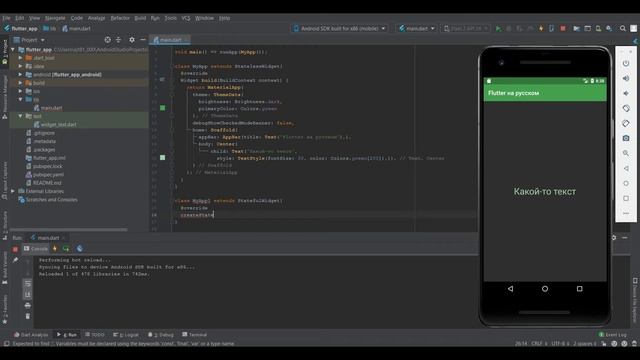This screenshot has height=360, width=640.
Task: Rotate emulator left icon
Action: click(x=626, y=108)
